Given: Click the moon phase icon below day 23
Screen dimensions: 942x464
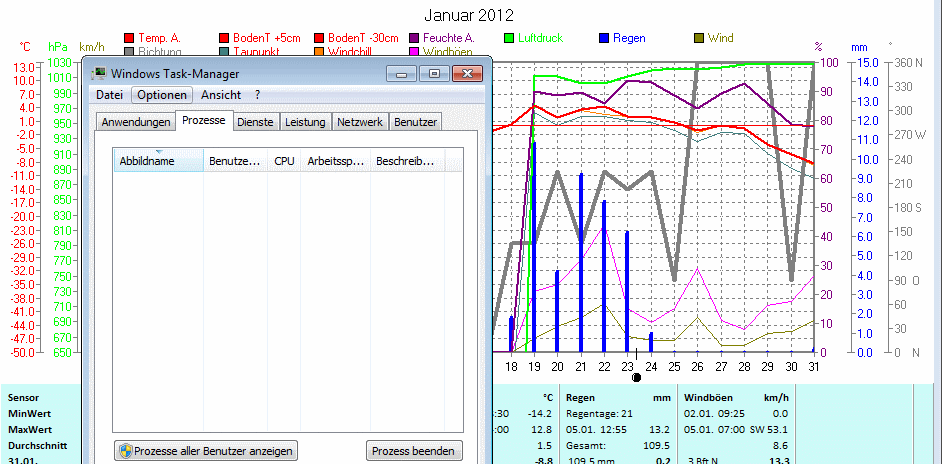Looking at the screenshot, I should pos(637,377).
